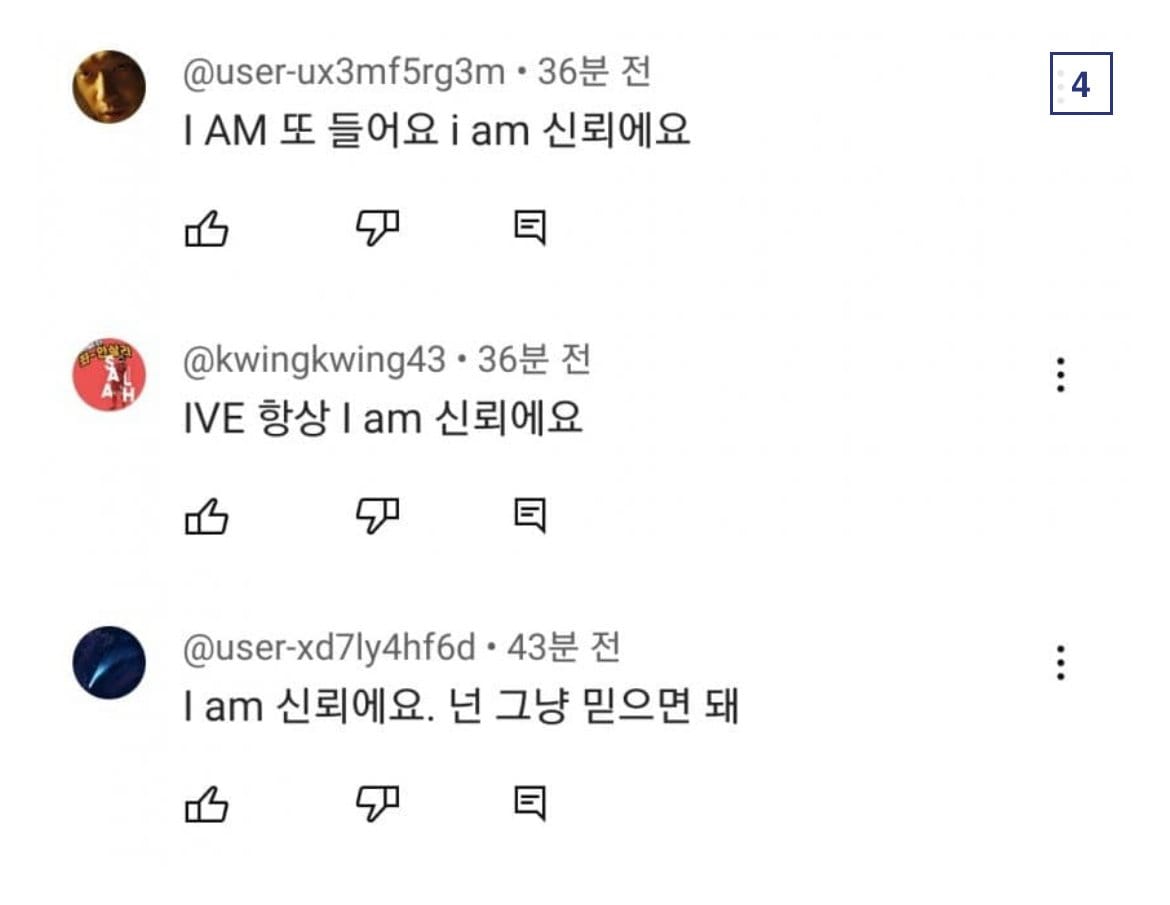Dislike the comment by @user-xd7ly4hf6d
The width and height of the screenshot is (1170, 905).
[378, 803]
